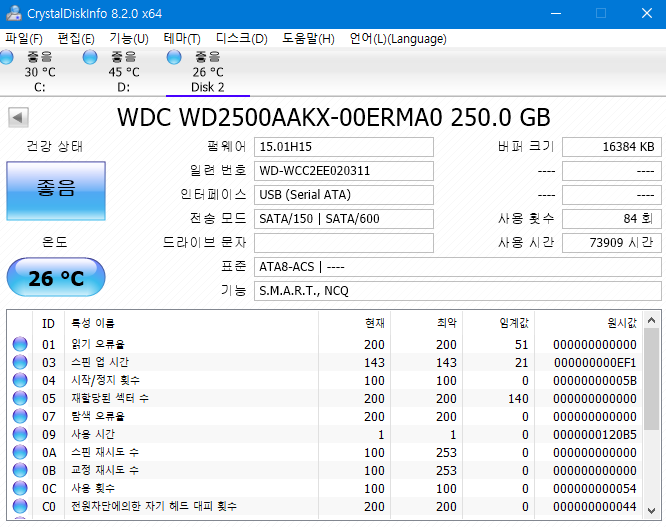Image resolution: width=666 pixels, height=527 pixels.
Task: Click the status orb for attribute 09
Action: (x=20, y=434)
